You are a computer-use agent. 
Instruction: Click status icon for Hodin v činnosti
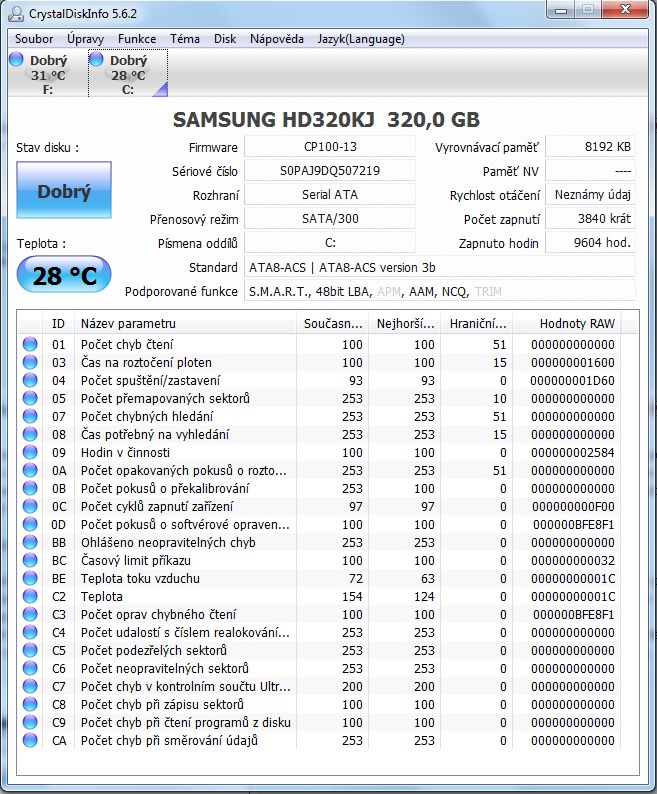point(30,452)
